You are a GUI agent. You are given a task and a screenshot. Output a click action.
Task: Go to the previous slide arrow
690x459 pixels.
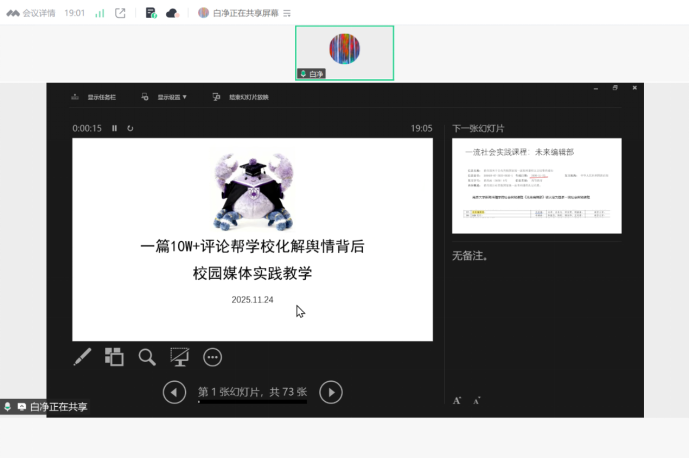[174, 393]
